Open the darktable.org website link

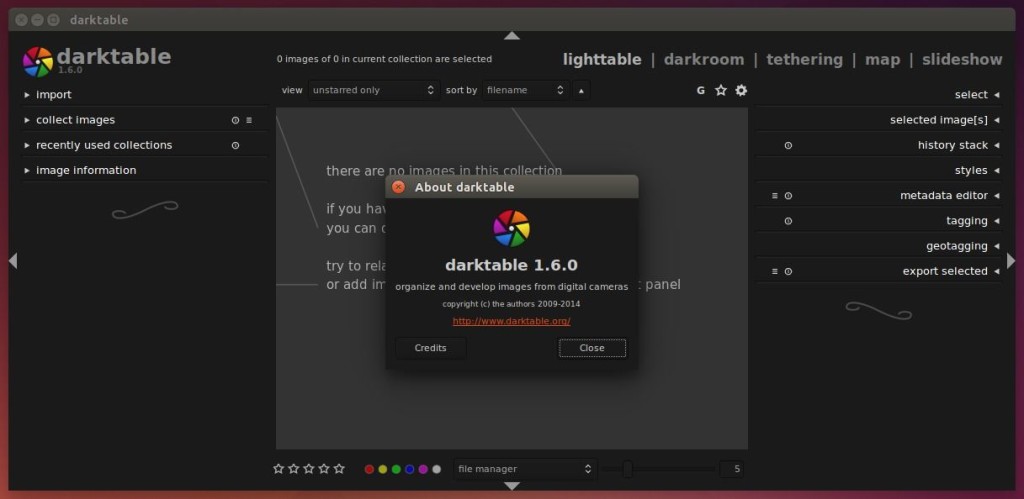[x=511, y=321]
